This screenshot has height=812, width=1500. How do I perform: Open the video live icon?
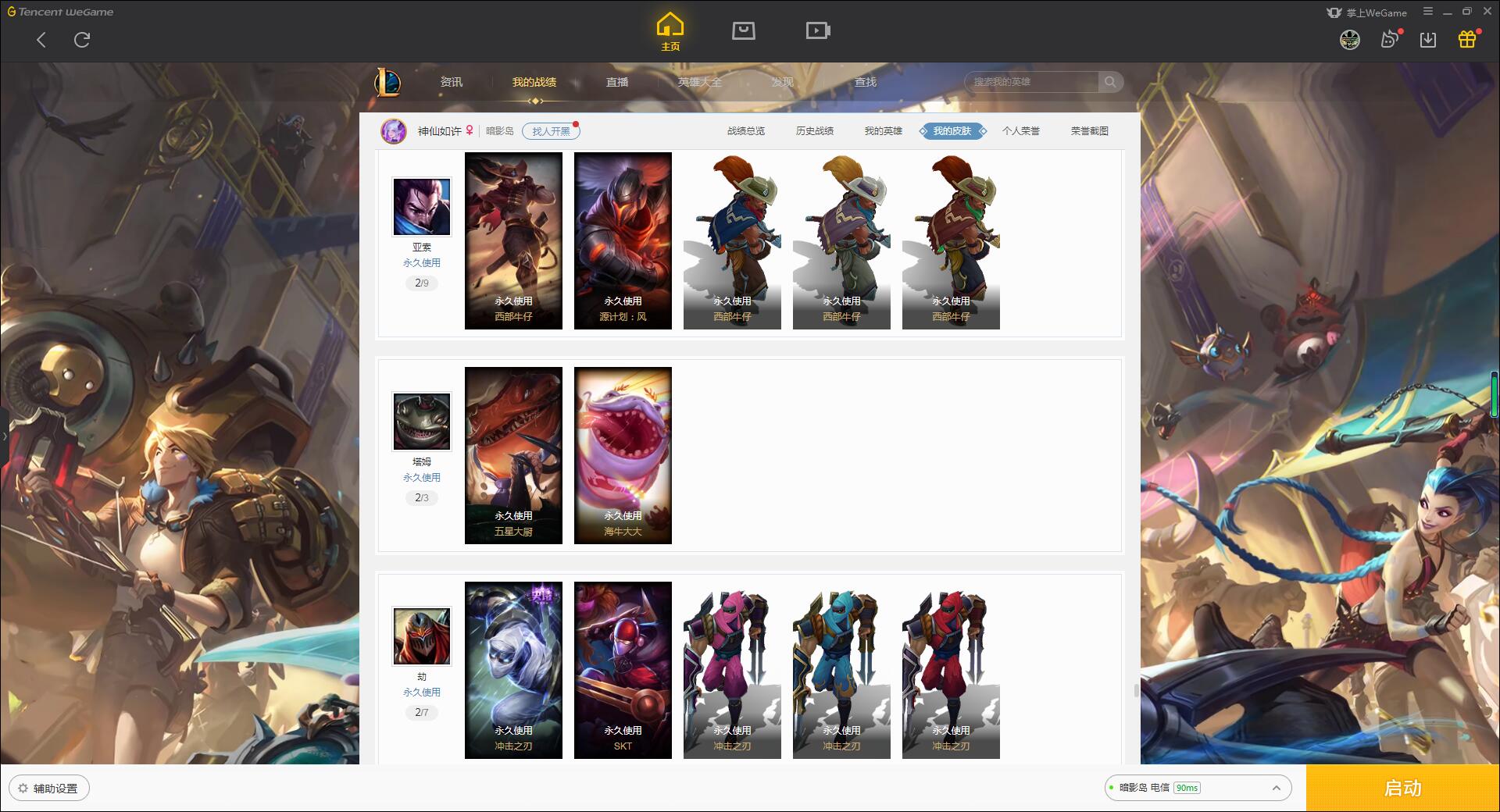[x=818, y=30]
